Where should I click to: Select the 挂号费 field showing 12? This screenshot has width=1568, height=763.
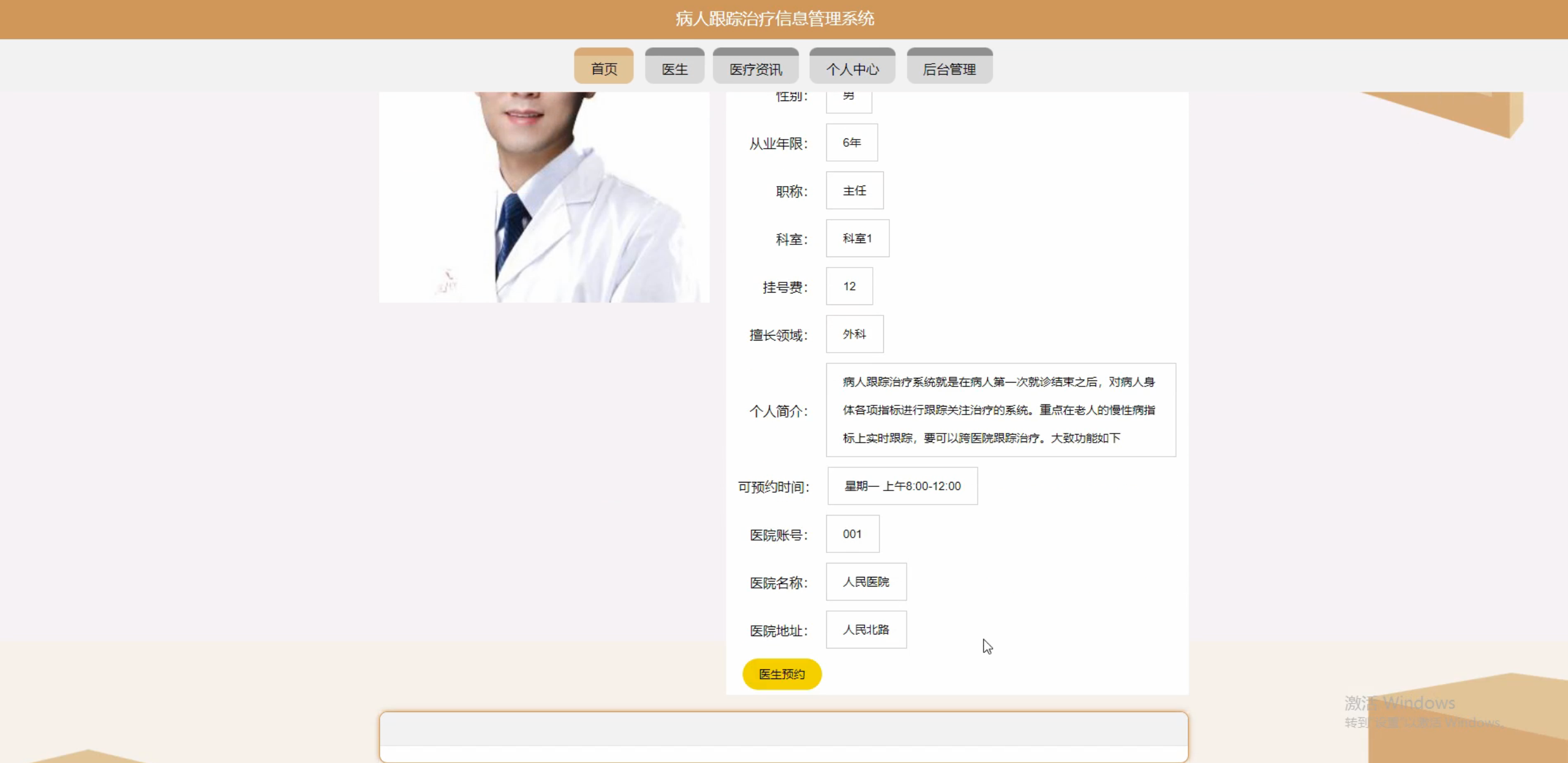coord(849,286)
